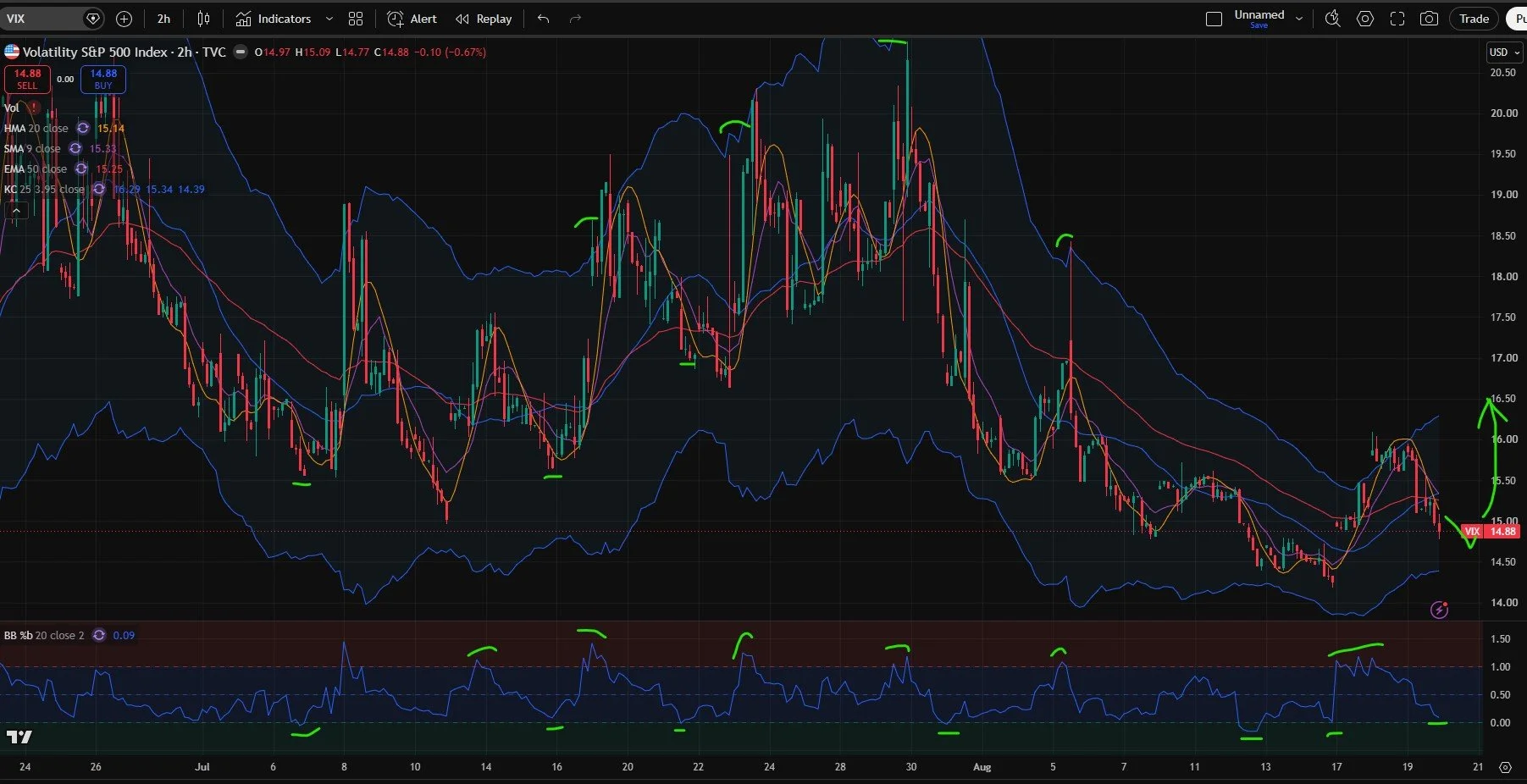Open the 2h interval selector
This screenshot has width=1527, height=784.
163,19
